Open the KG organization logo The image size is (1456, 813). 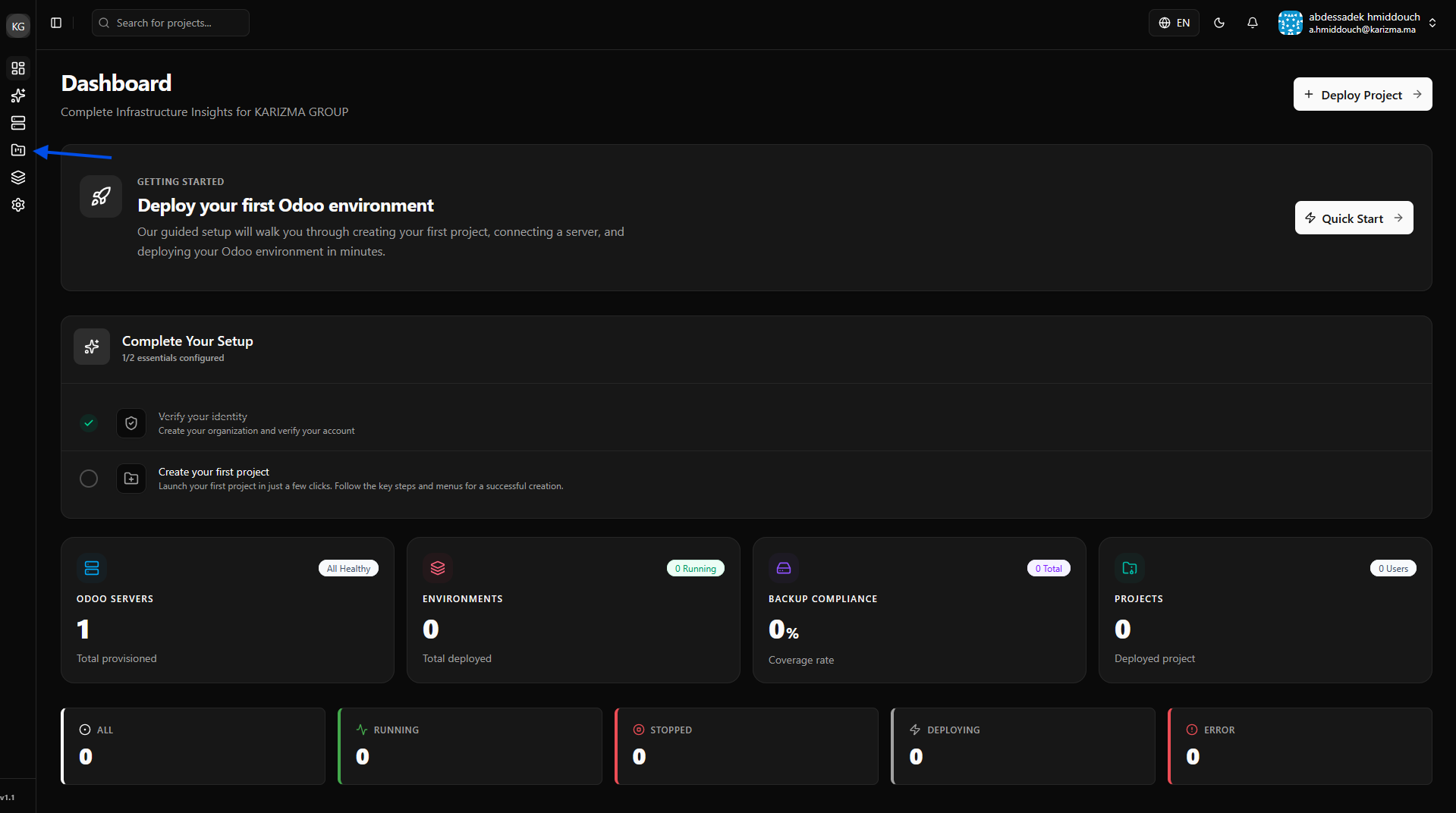coord(18,26)
